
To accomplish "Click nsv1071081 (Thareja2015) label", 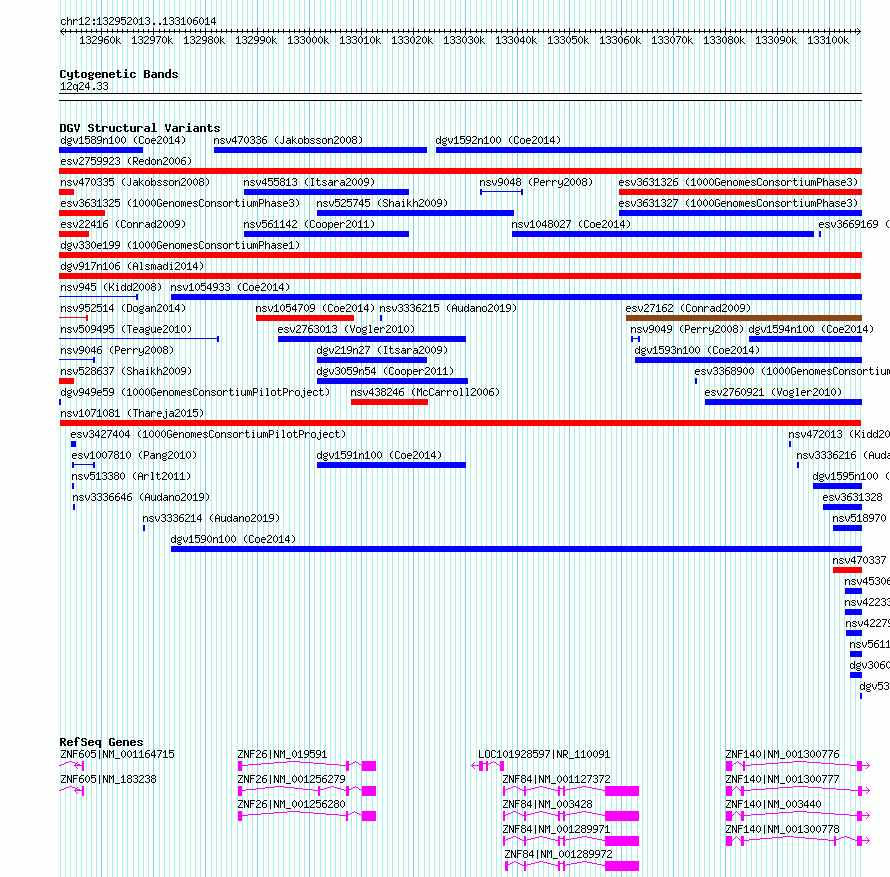I will click(x=132, y=413).
